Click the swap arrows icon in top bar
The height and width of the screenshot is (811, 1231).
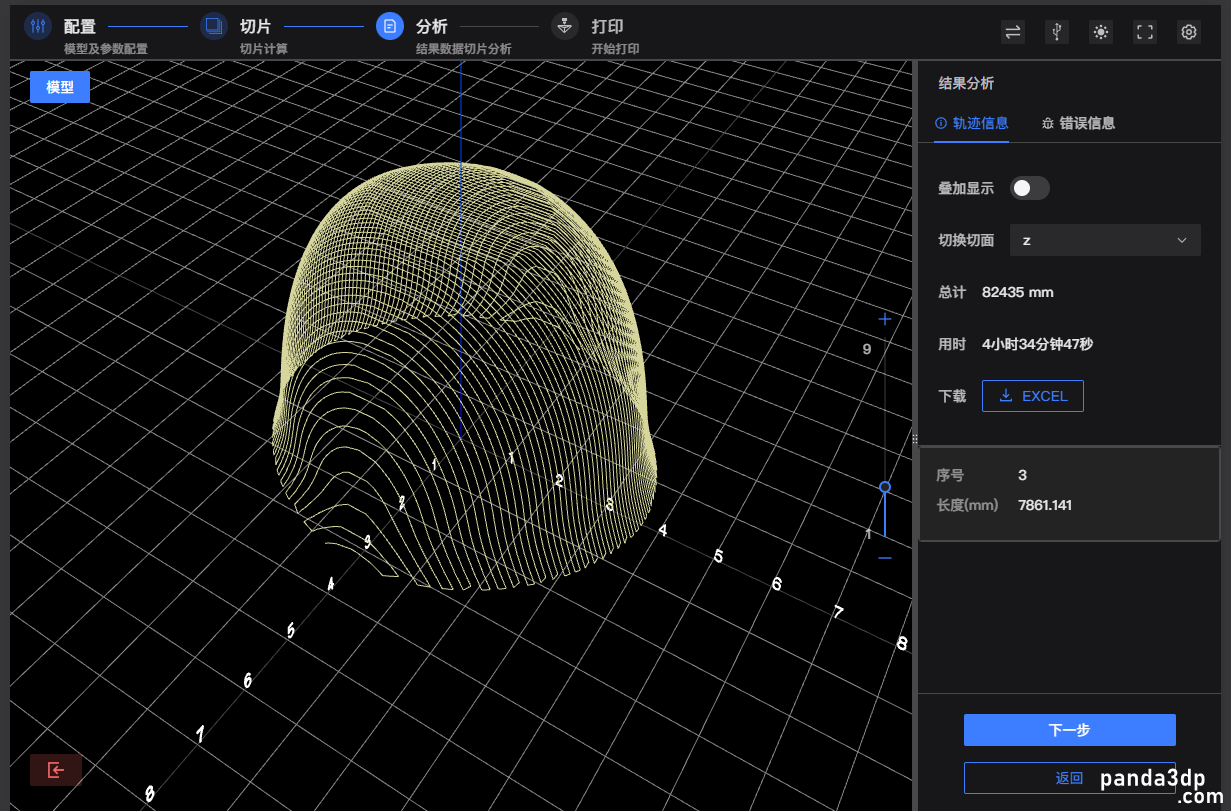point(1013,32)
